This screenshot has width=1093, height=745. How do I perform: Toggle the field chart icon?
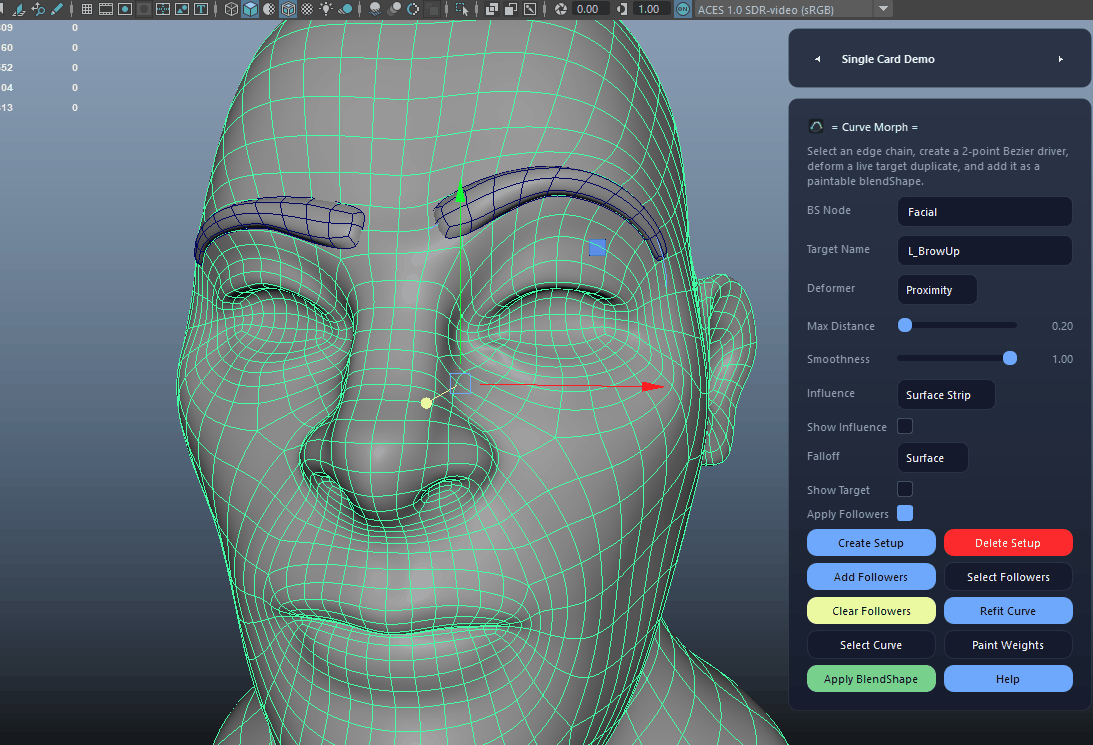point(163,10)
